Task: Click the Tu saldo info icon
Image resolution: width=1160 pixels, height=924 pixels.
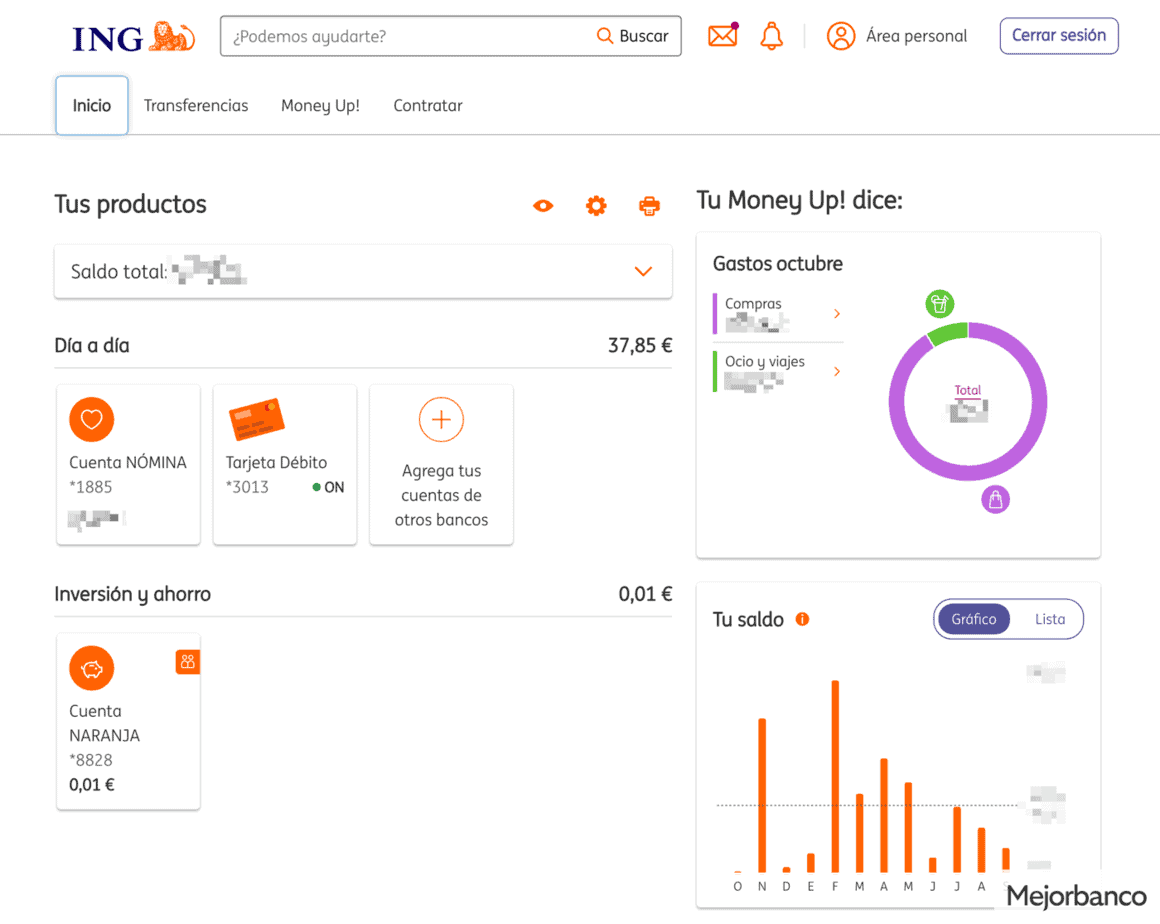Action: coord(802,619)
